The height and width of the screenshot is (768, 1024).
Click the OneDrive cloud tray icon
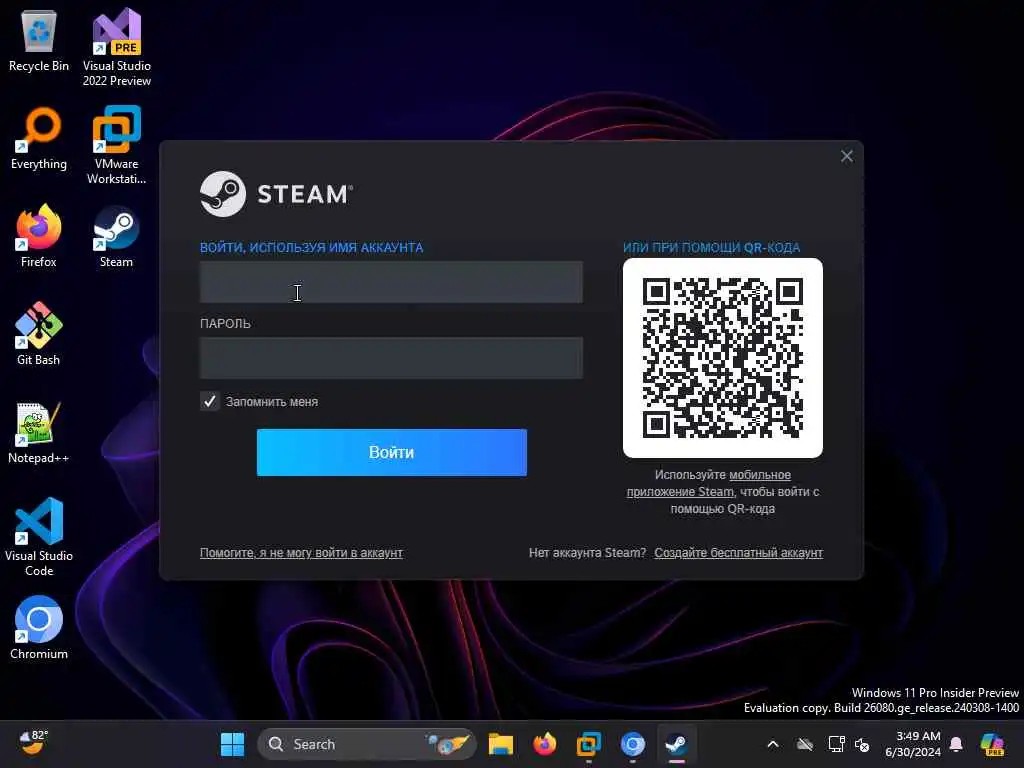(805, 744)
